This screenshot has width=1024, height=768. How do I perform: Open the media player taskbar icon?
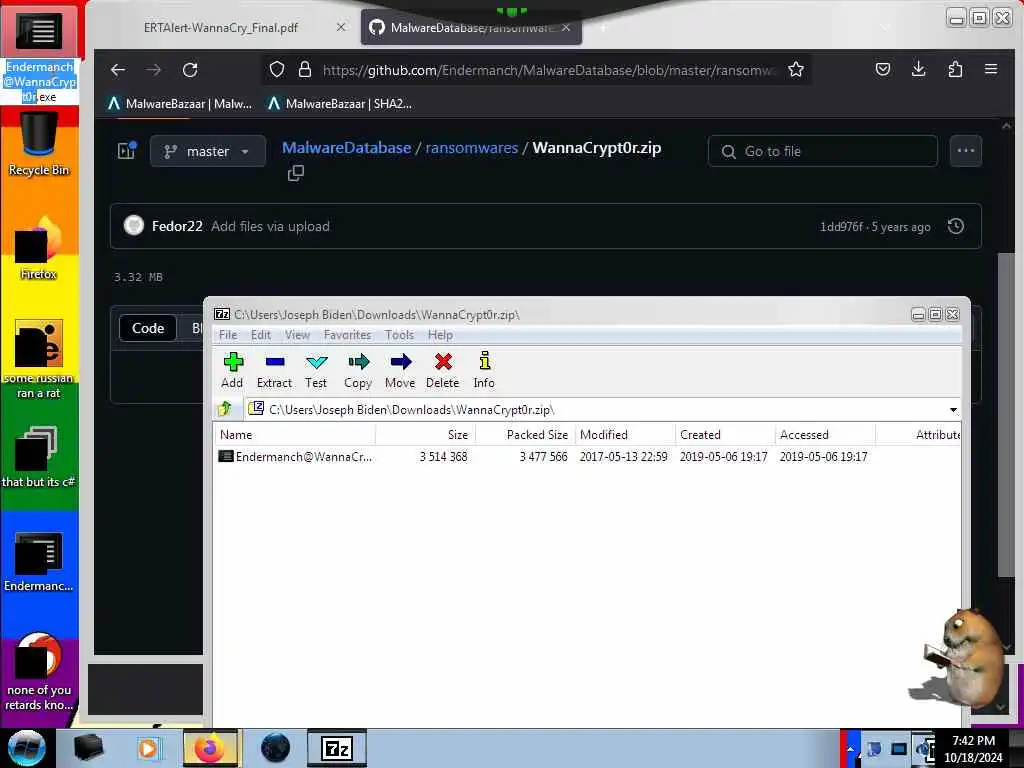148,748
